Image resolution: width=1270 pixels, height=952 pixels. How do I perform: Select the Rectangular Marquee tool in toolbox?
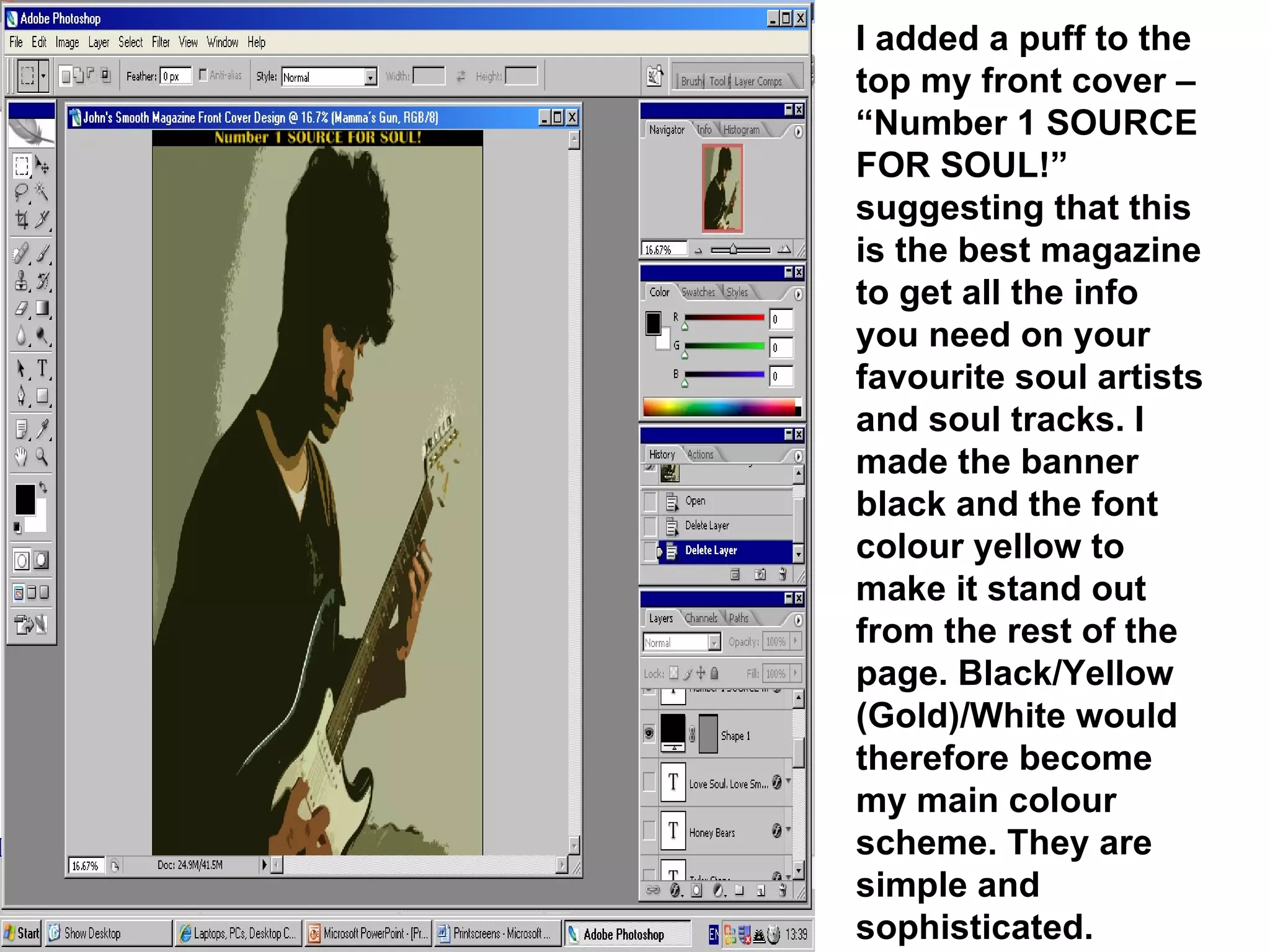[x=22, y=166]
